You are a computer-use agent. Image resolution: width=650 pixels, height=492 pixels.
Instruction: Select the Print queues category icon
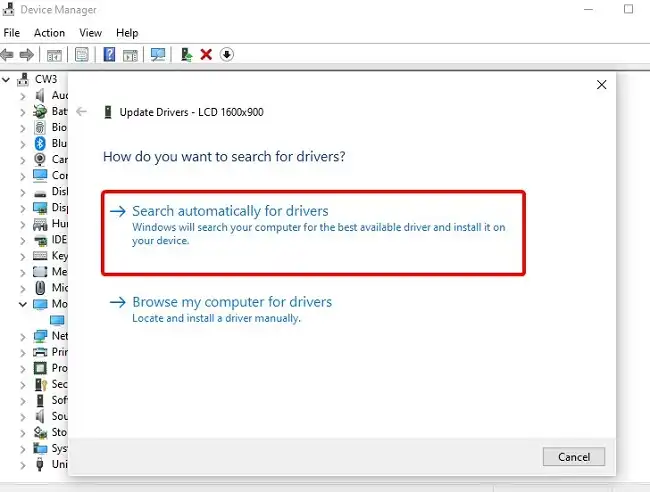pyautogui.click(x=40, y=352)
